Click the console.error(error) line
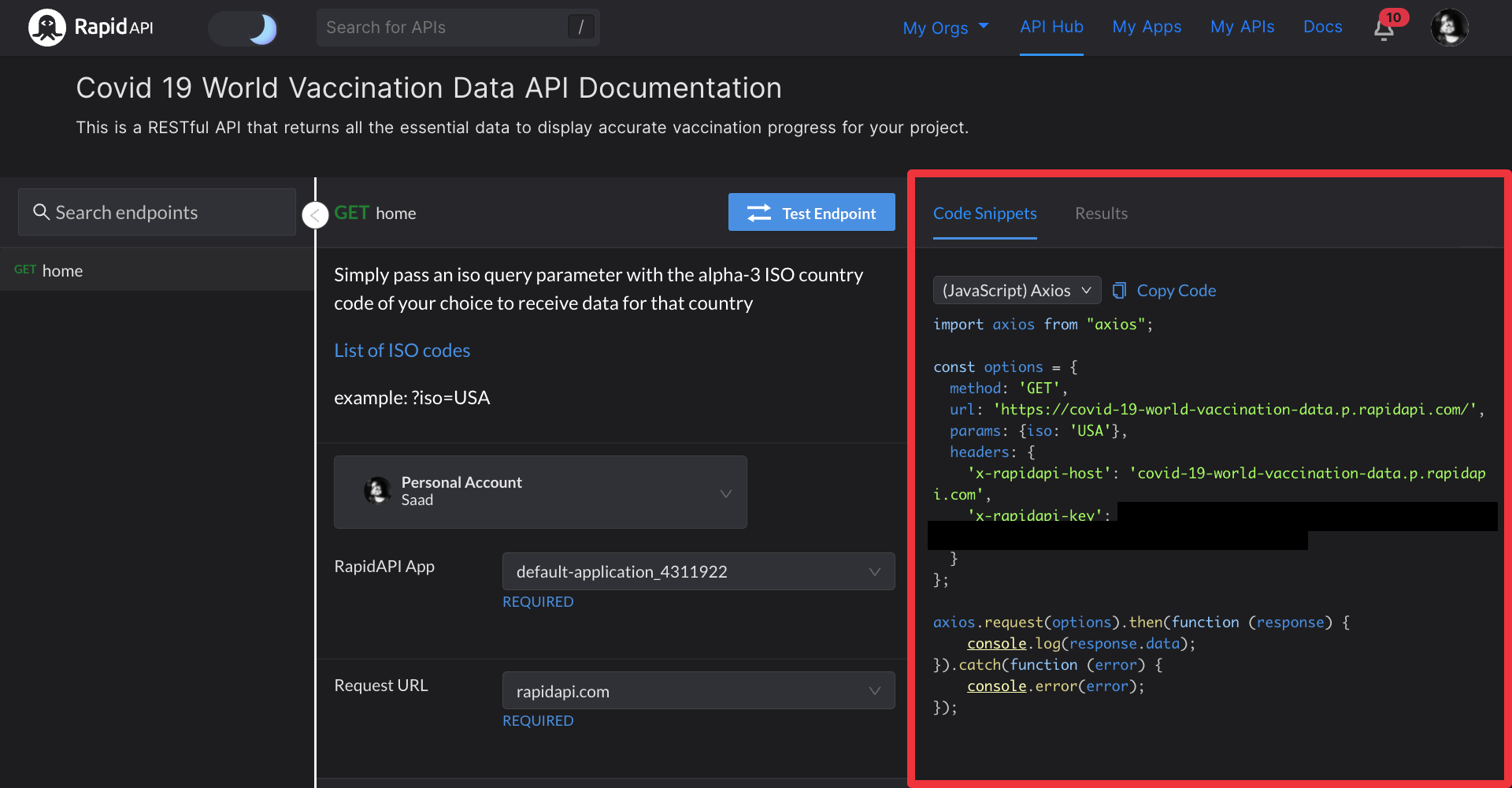The height and width of the screenshot is (788, 1512). point(1056,686)
